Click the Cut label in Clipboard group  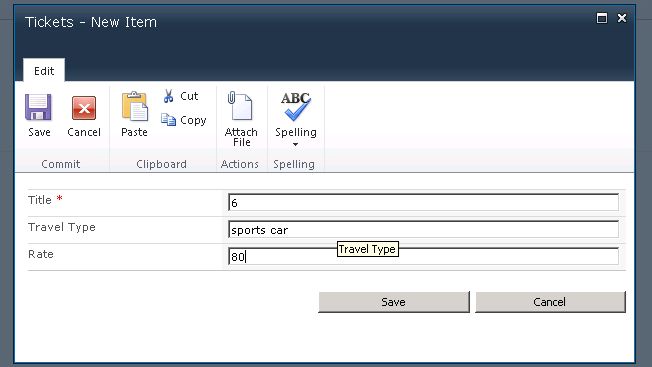click(189, 96)
